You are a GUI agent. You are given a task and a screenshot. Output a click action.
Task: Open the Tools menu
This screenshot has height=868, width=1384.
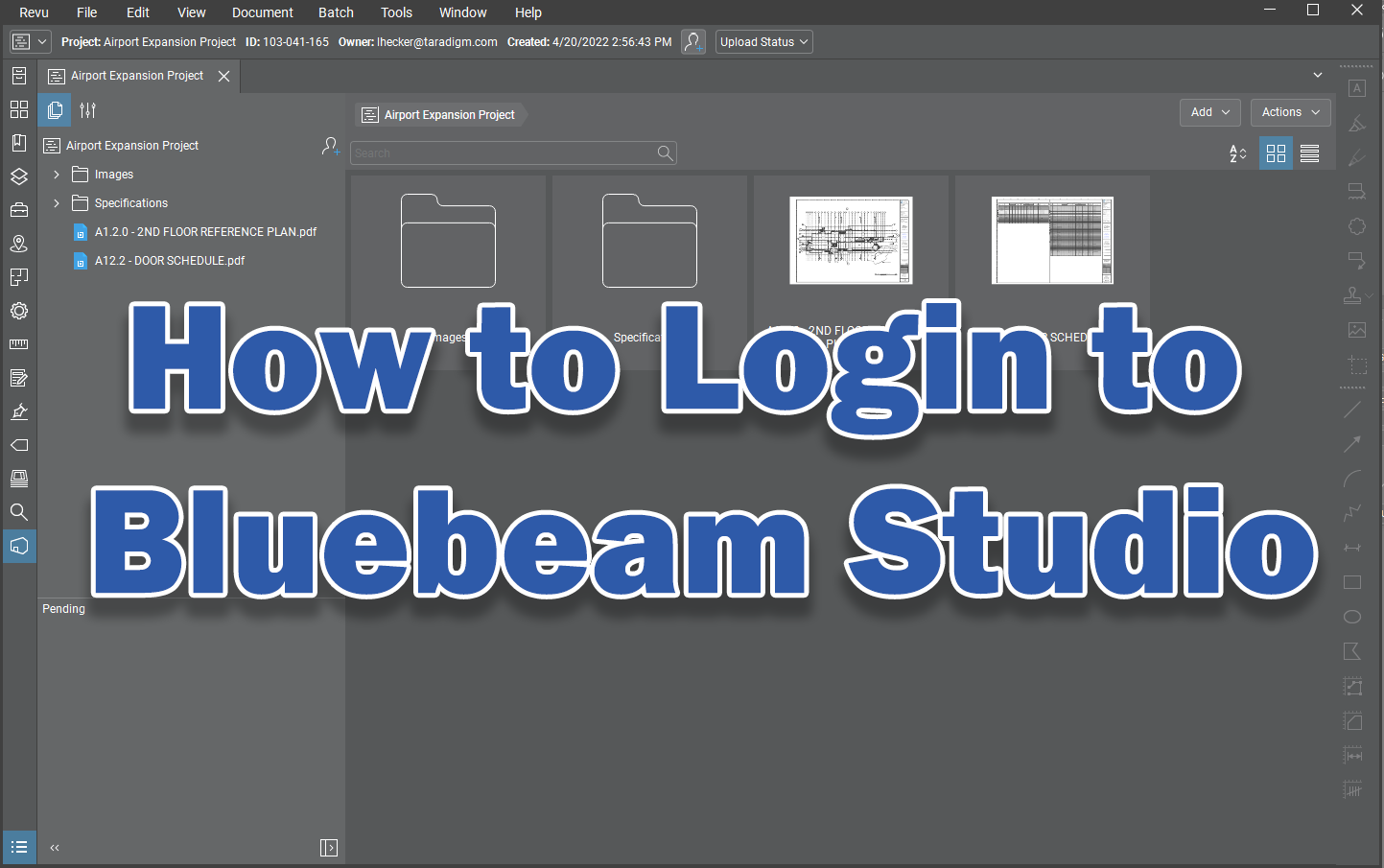(396, 12)
